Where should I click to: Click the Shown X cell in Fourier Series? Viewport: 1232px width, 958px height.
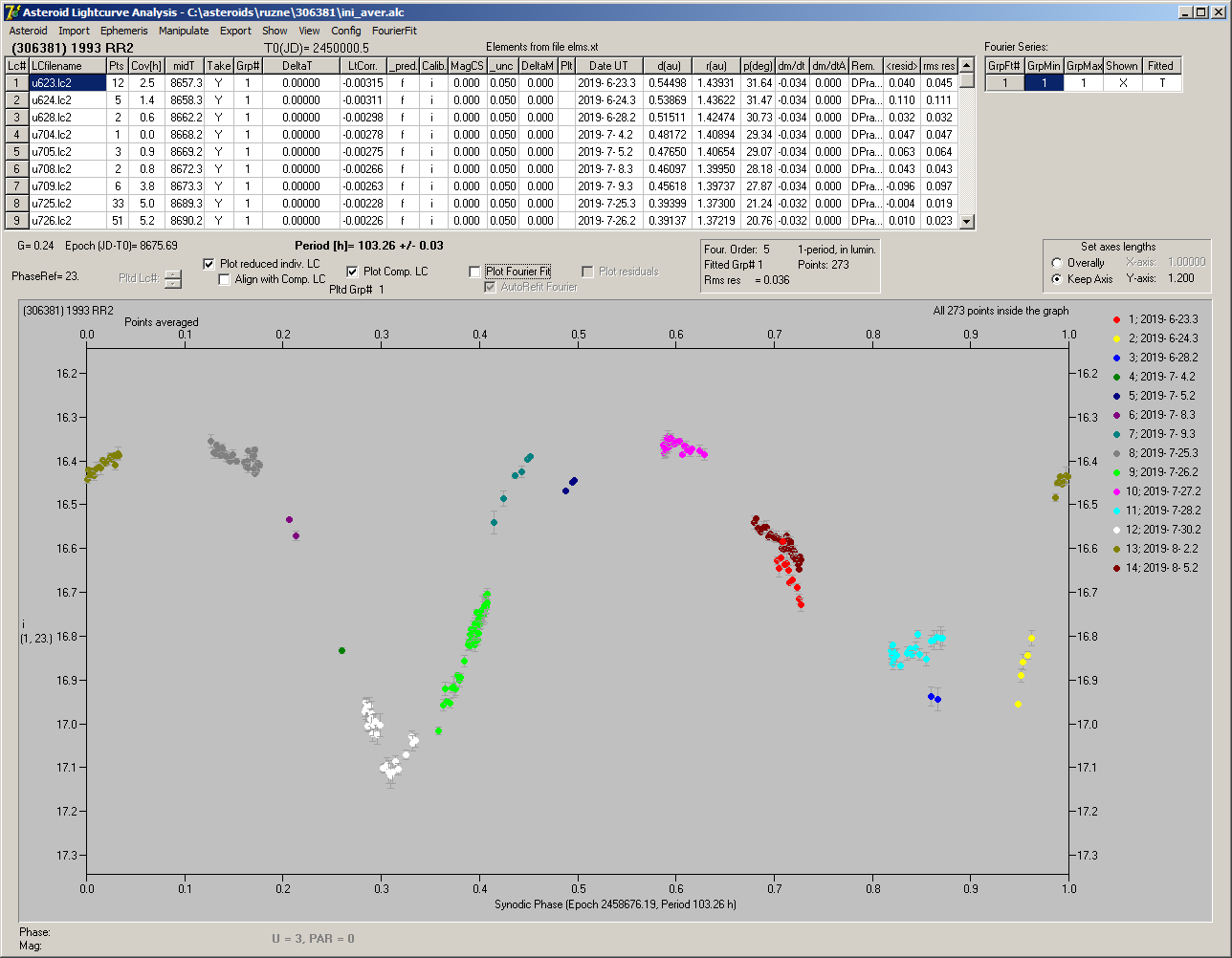1122,83
